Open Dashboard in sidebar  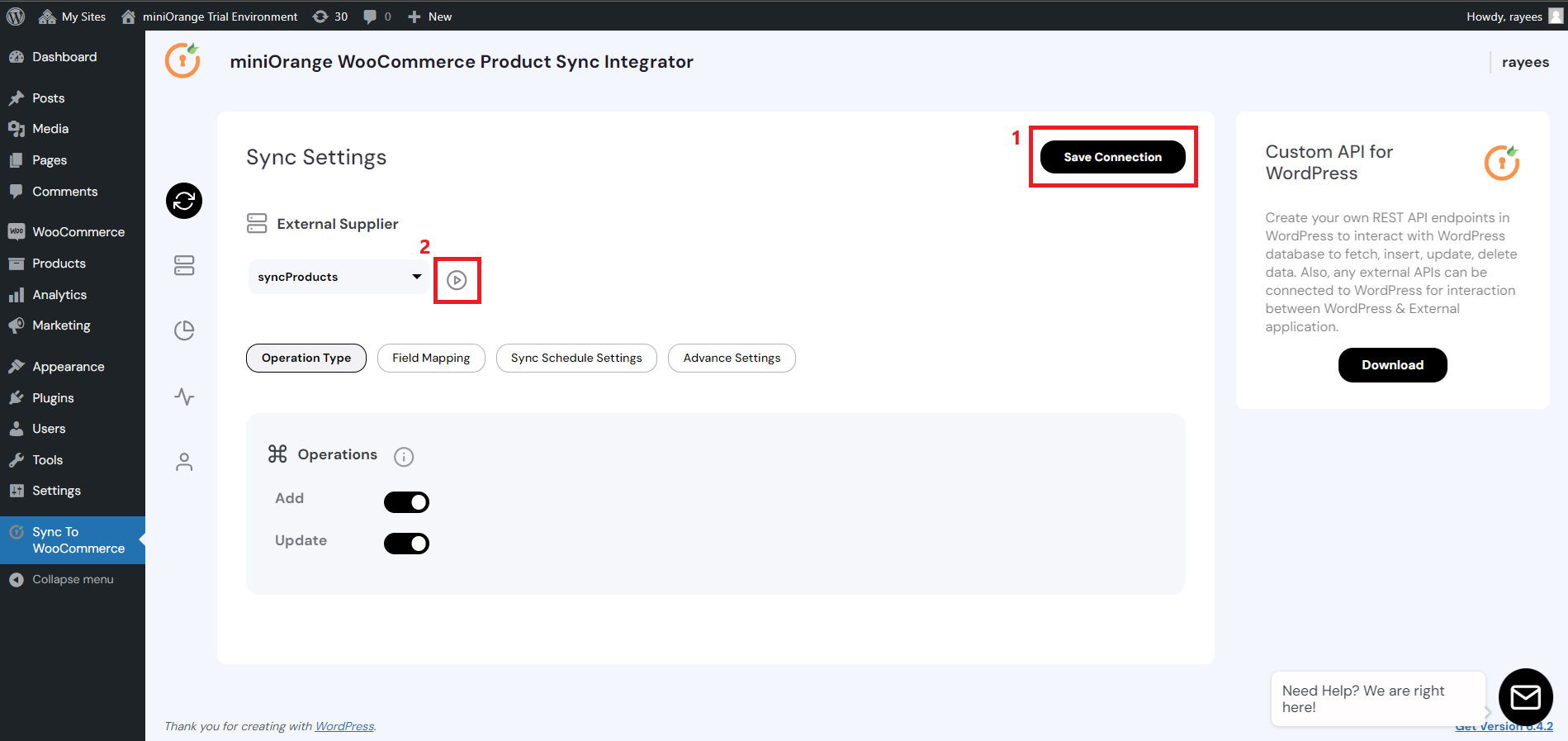(73, 57)
